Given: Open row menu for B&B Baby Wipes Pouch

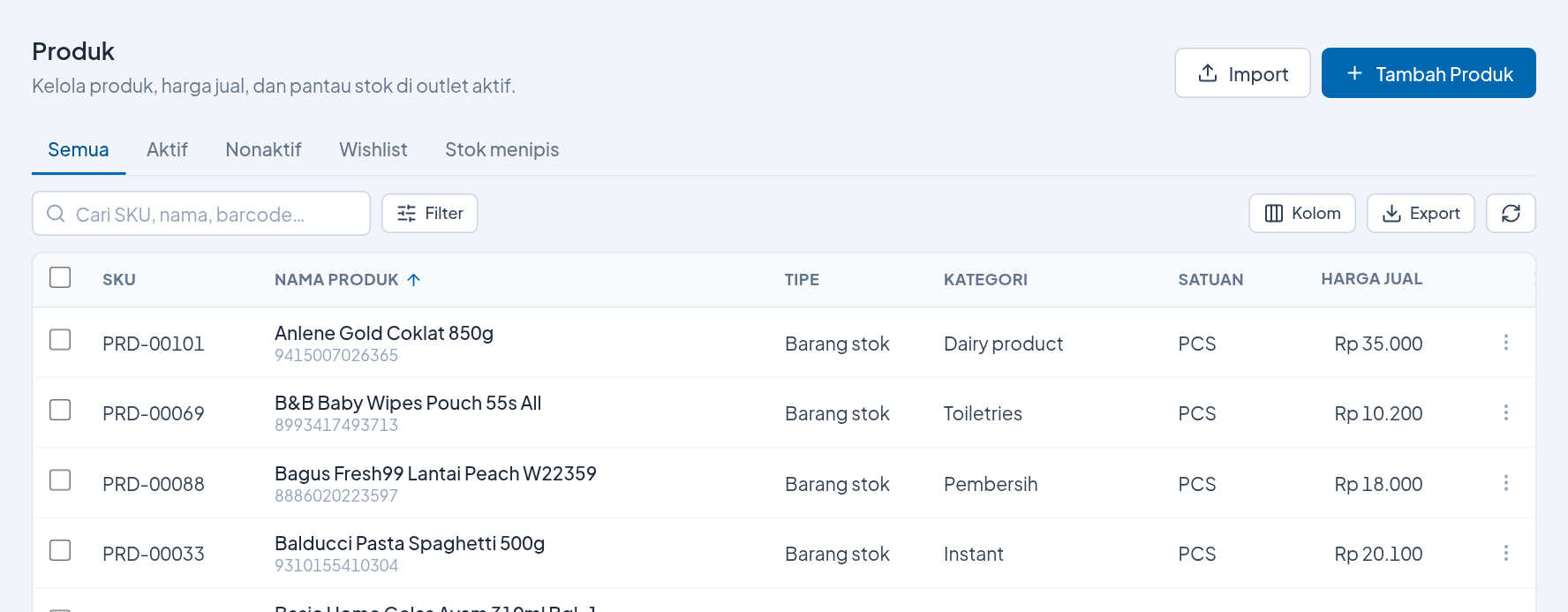Looking at the screenshot, I should pos(1506,412).
